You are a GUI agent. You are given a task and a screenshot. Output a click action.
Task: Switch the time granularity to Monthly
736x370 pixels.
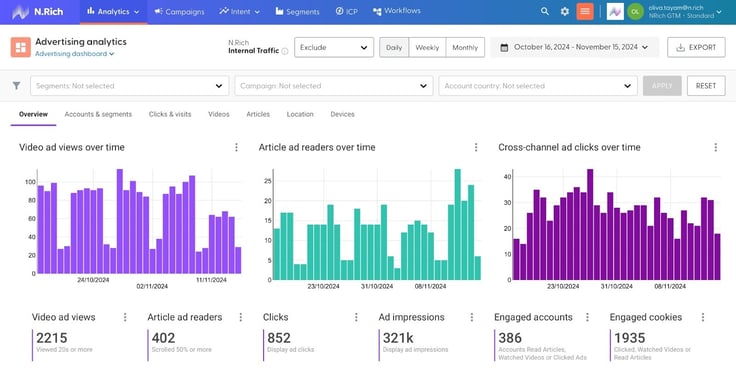tap(465, 47)
